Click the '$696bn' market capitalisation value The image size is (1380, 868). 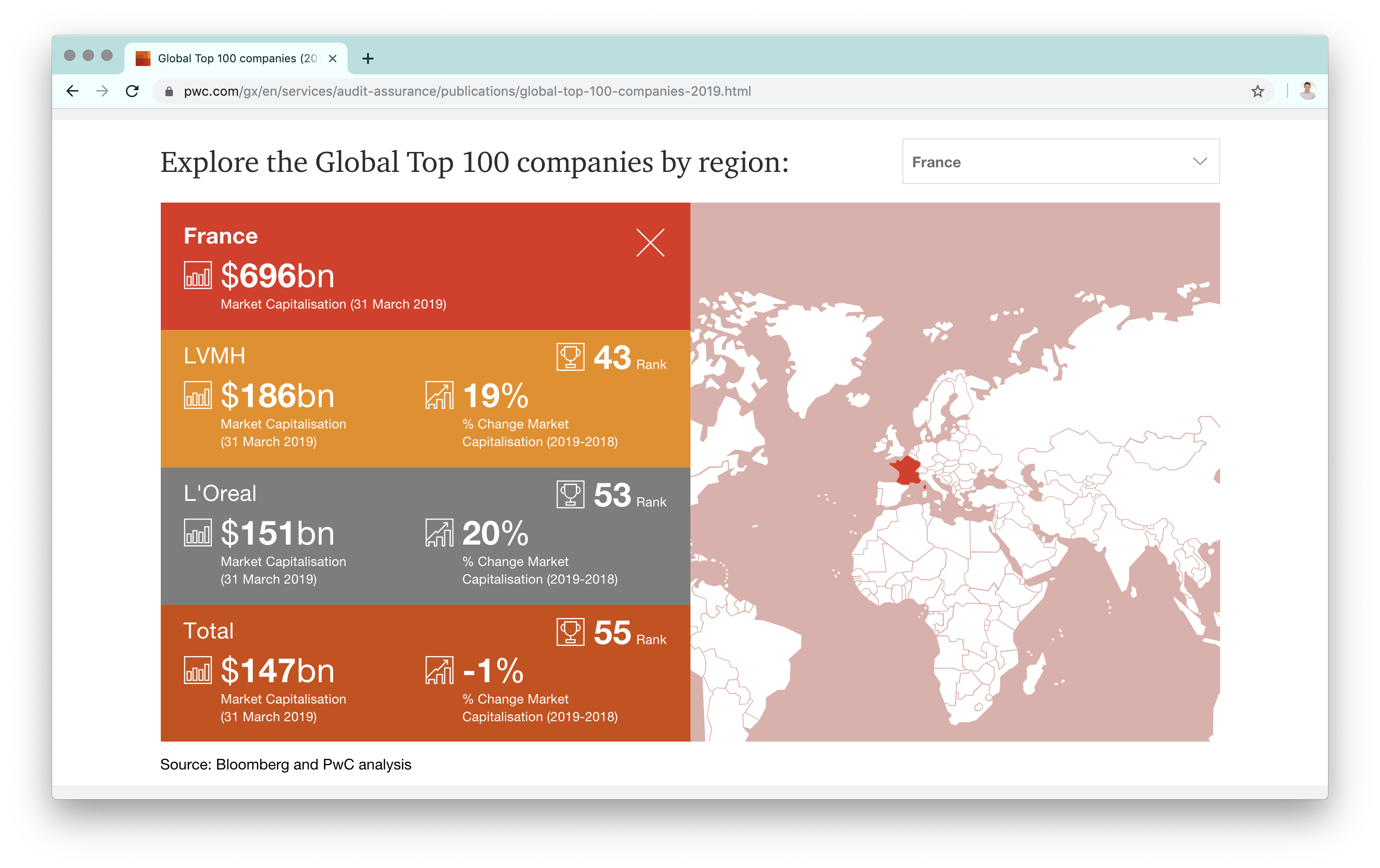pyautogui.click(x=277, y=276)
